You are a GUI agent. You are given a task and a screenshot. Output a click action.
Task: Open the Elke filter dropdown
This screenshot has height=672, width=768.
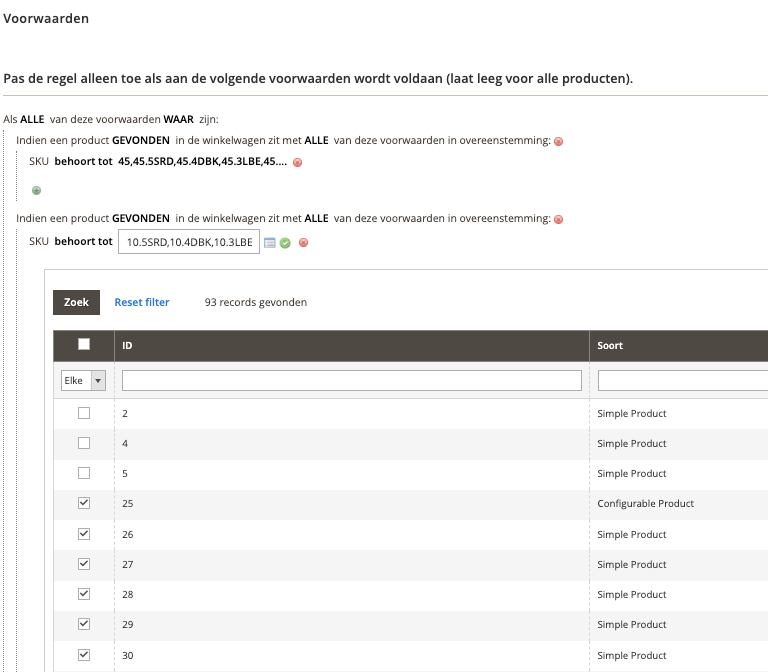click(x=83, y=381)
